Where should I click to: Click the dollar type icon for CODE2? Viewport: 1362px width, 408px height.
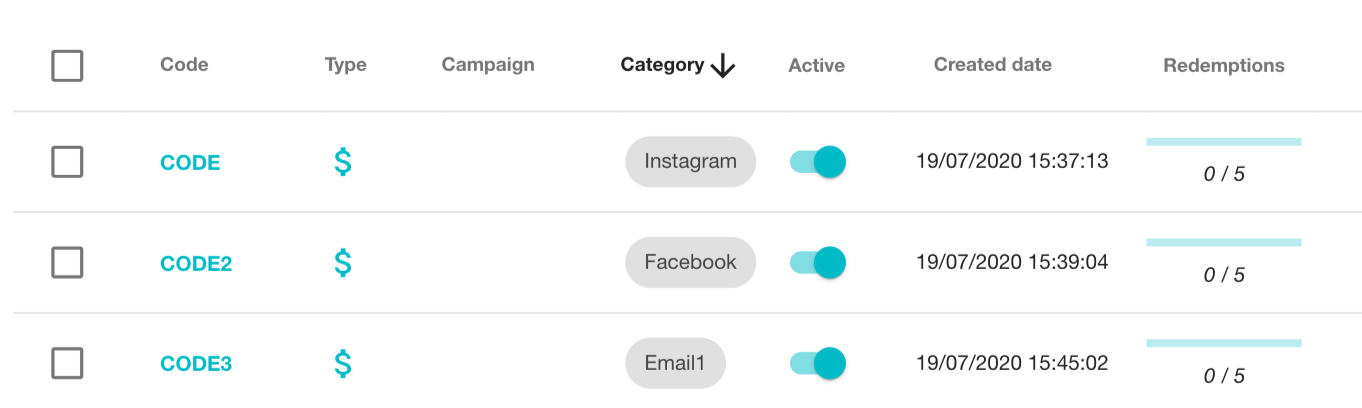point(342,263)
